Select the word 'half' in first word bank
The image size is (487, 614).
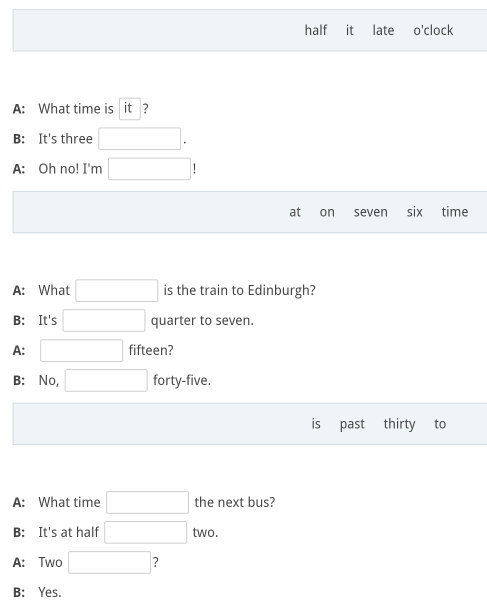tap(316, 30)
